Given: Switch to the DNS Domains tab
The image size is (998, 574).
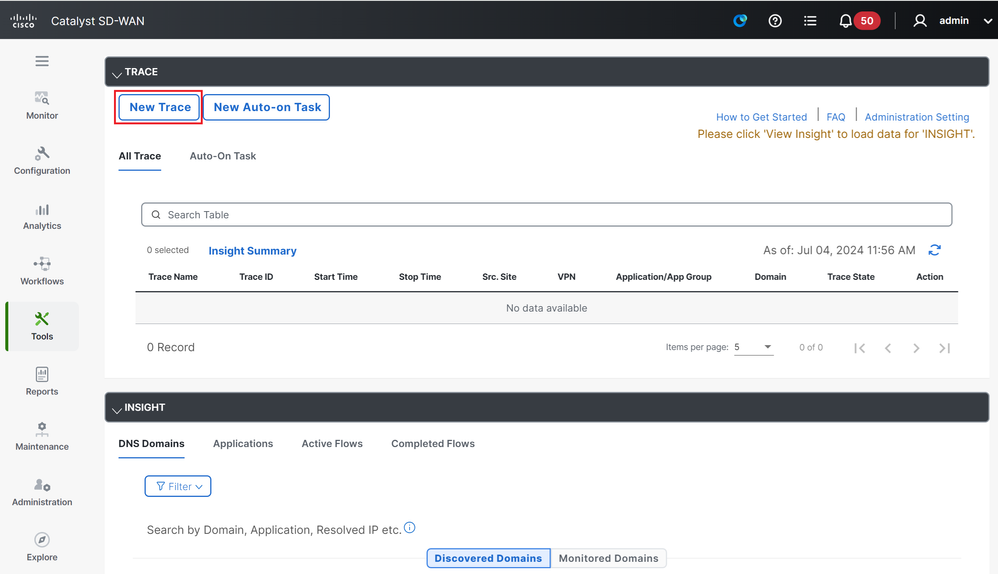Looking at the screenshot, I should tap(151, 444).
